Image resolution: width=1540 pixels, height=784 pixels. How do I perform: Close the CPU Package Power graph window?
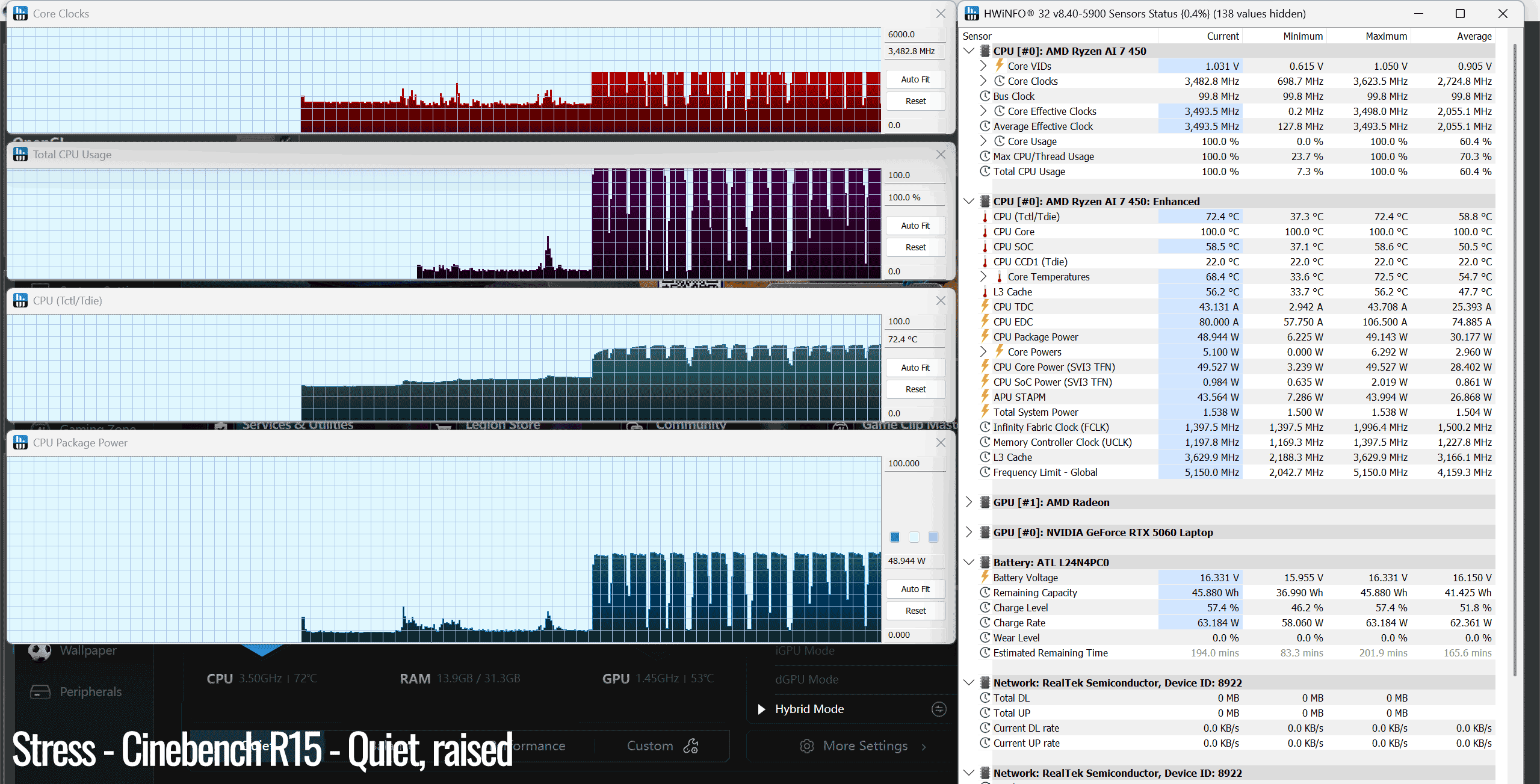941,442
